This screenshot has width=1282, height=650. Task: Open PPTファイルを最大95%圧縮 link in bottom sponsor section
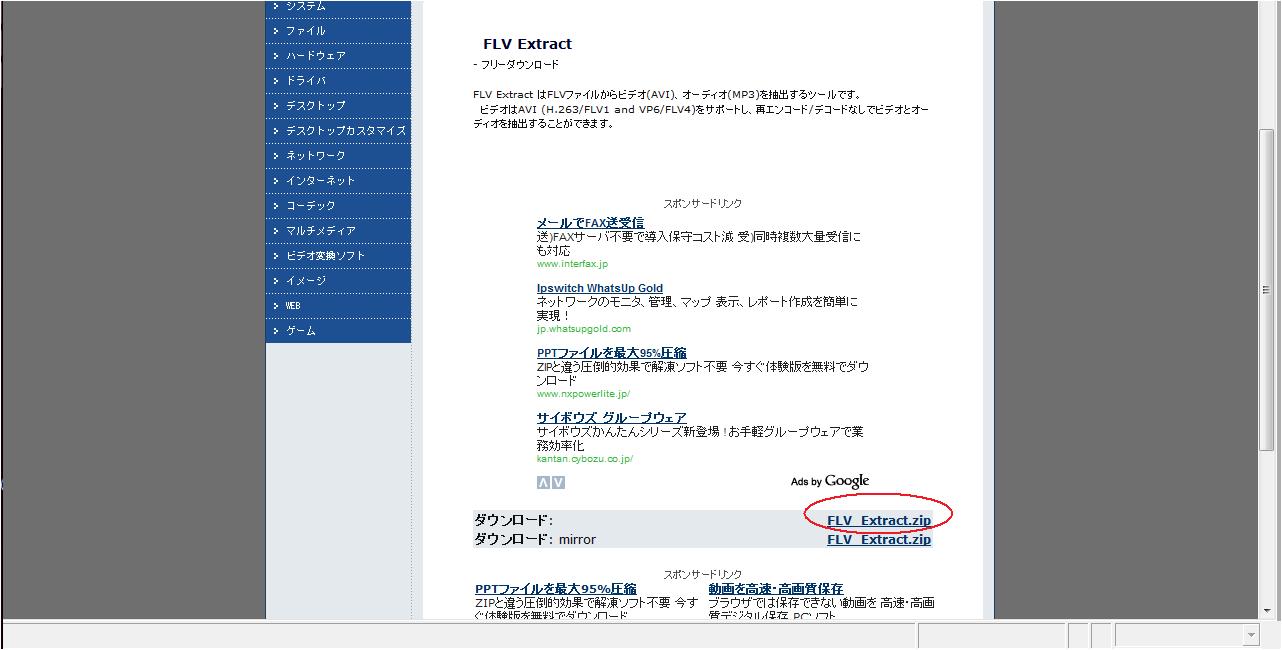point(556,589)
